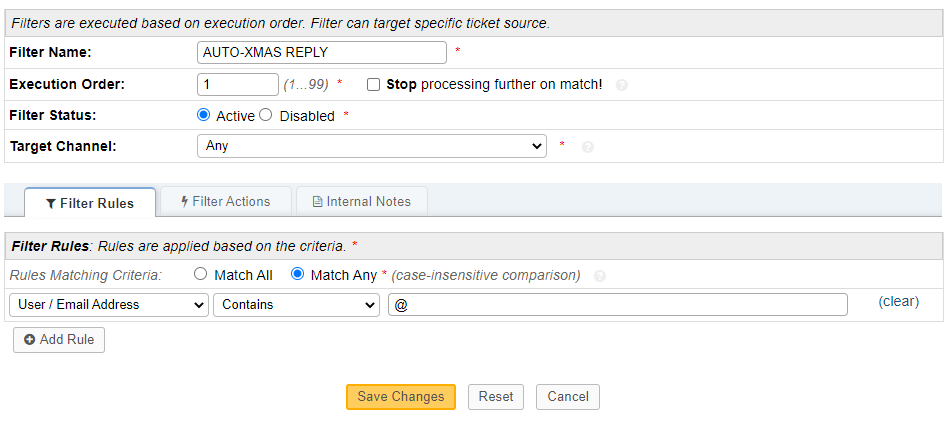Screen dimensions: 950x442
Task: Click the lightning icon on Filter Actions tab
Action: tap(185, 202)
